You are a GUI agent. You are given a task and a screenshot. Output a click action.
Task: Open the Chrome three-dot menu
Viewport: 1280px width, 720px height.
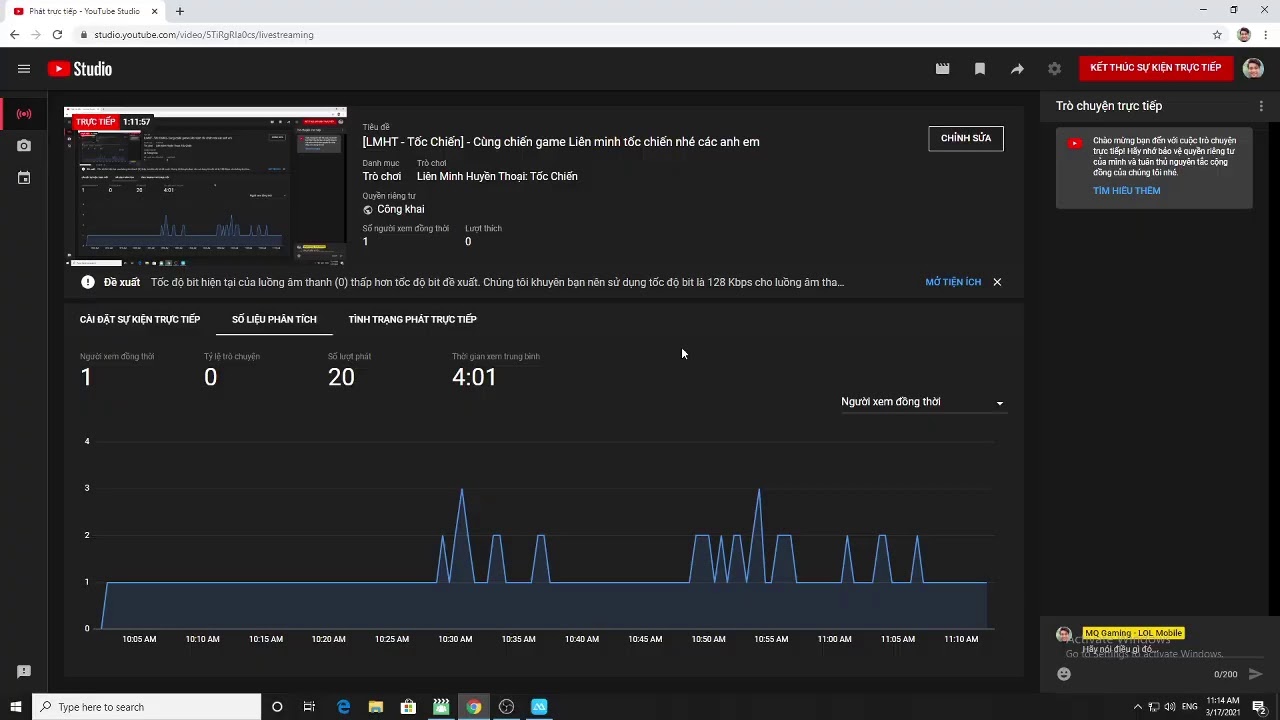1265,34
